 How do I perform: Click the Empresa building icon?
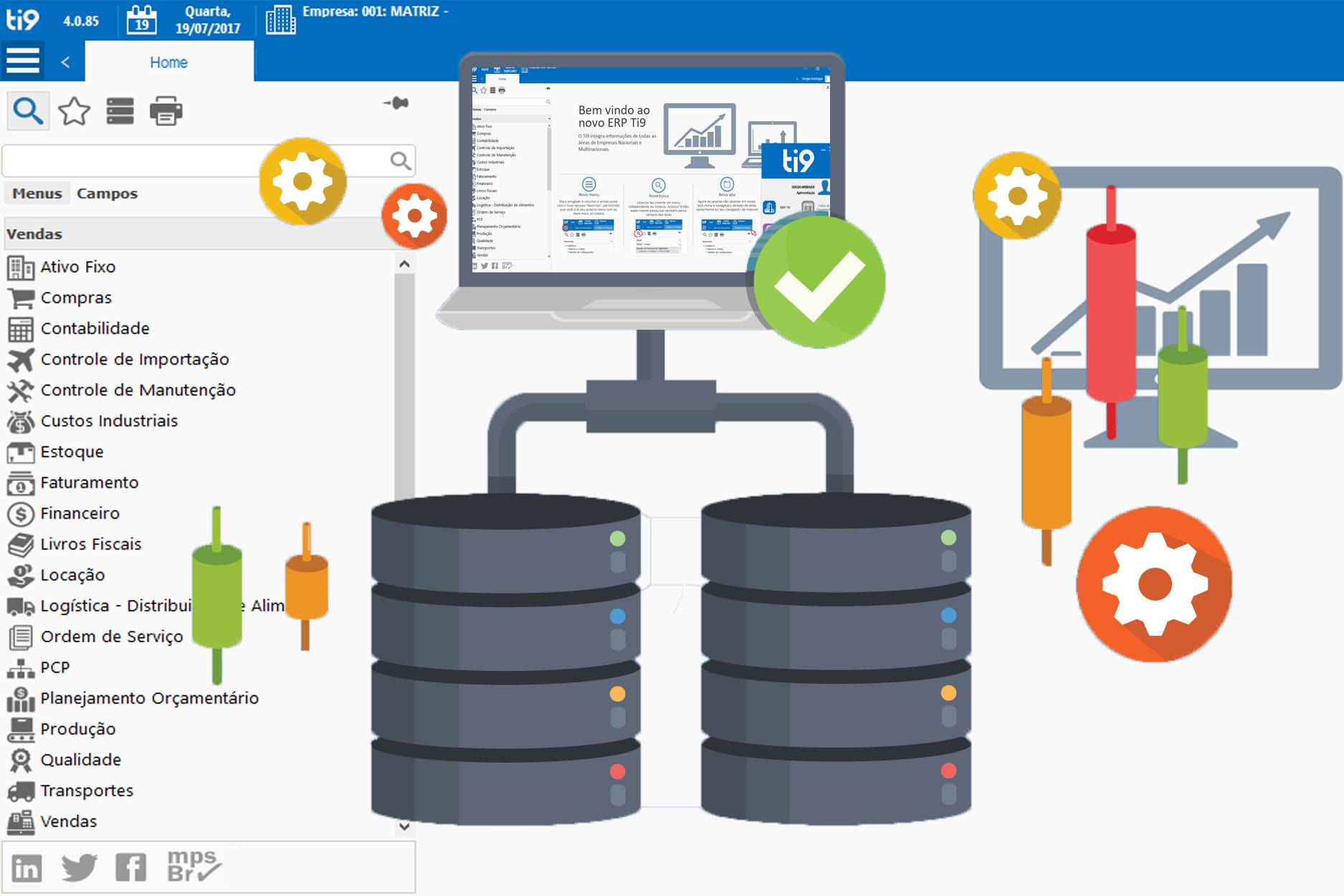click(x=280, y=19)
